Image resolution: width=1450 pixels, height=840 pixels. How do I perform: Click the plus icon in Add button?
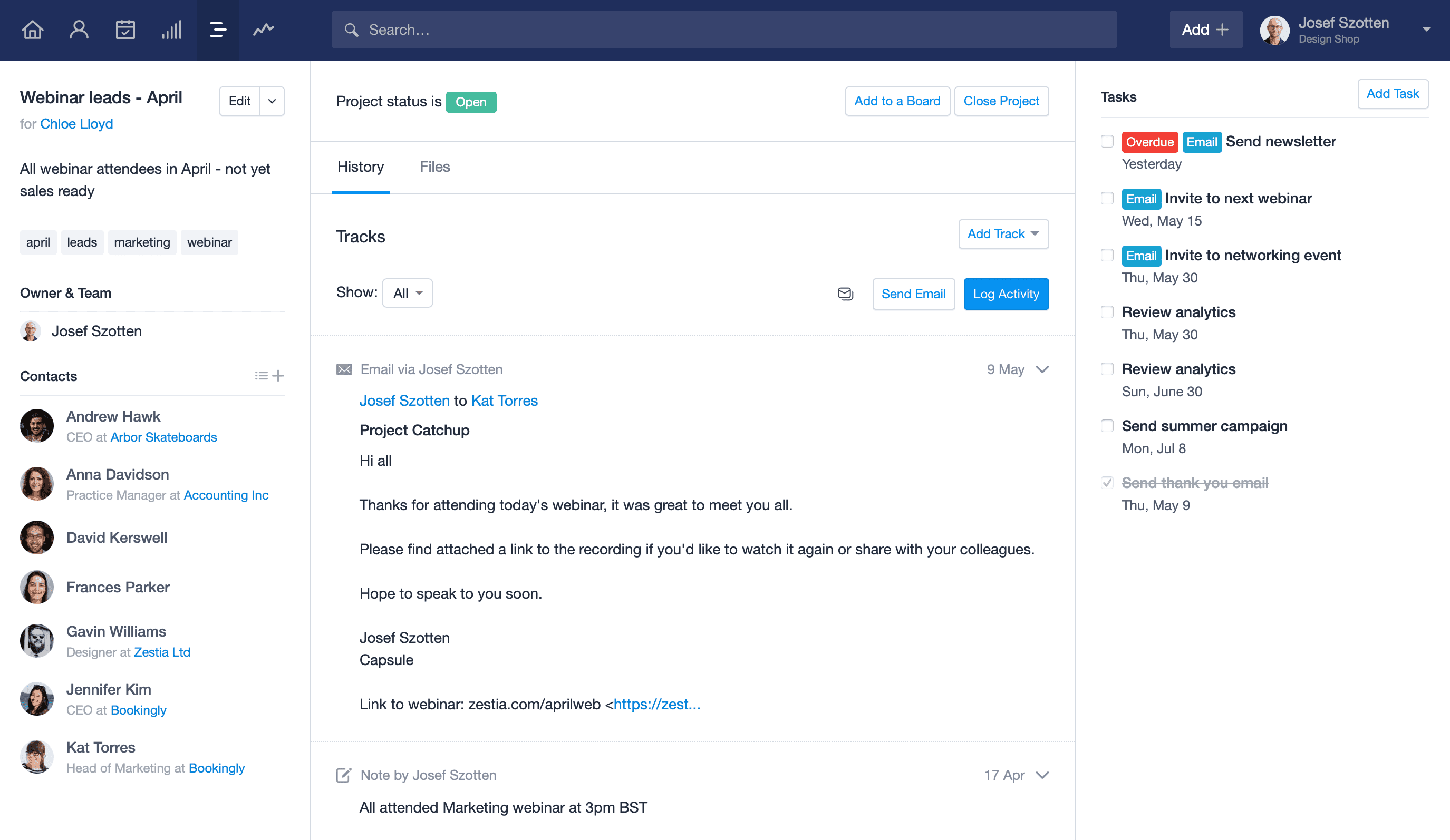tap(1222, 30)
